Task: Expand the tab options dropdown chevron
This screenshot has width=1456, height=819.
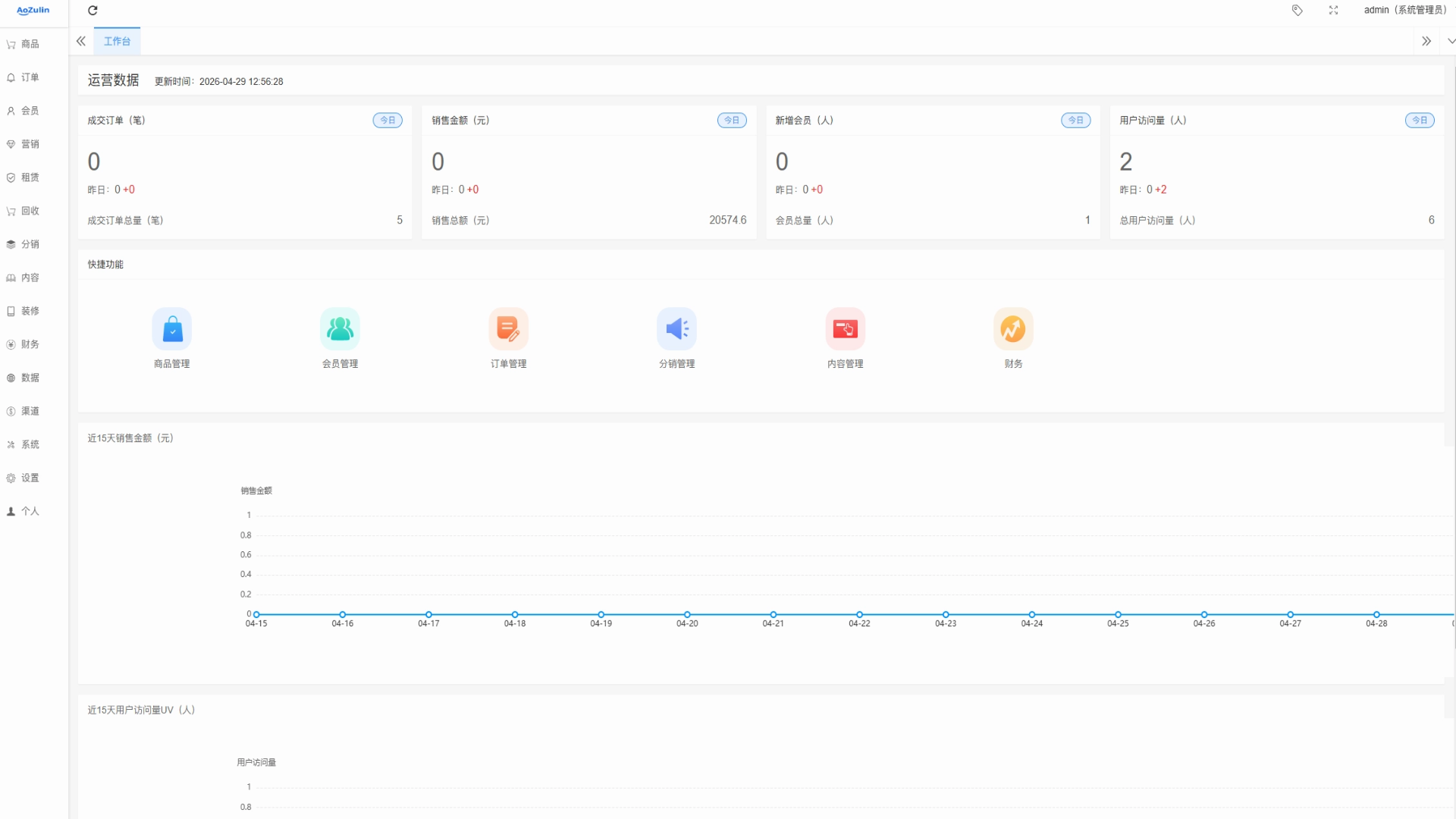Action: click(x=1451, y=42)
